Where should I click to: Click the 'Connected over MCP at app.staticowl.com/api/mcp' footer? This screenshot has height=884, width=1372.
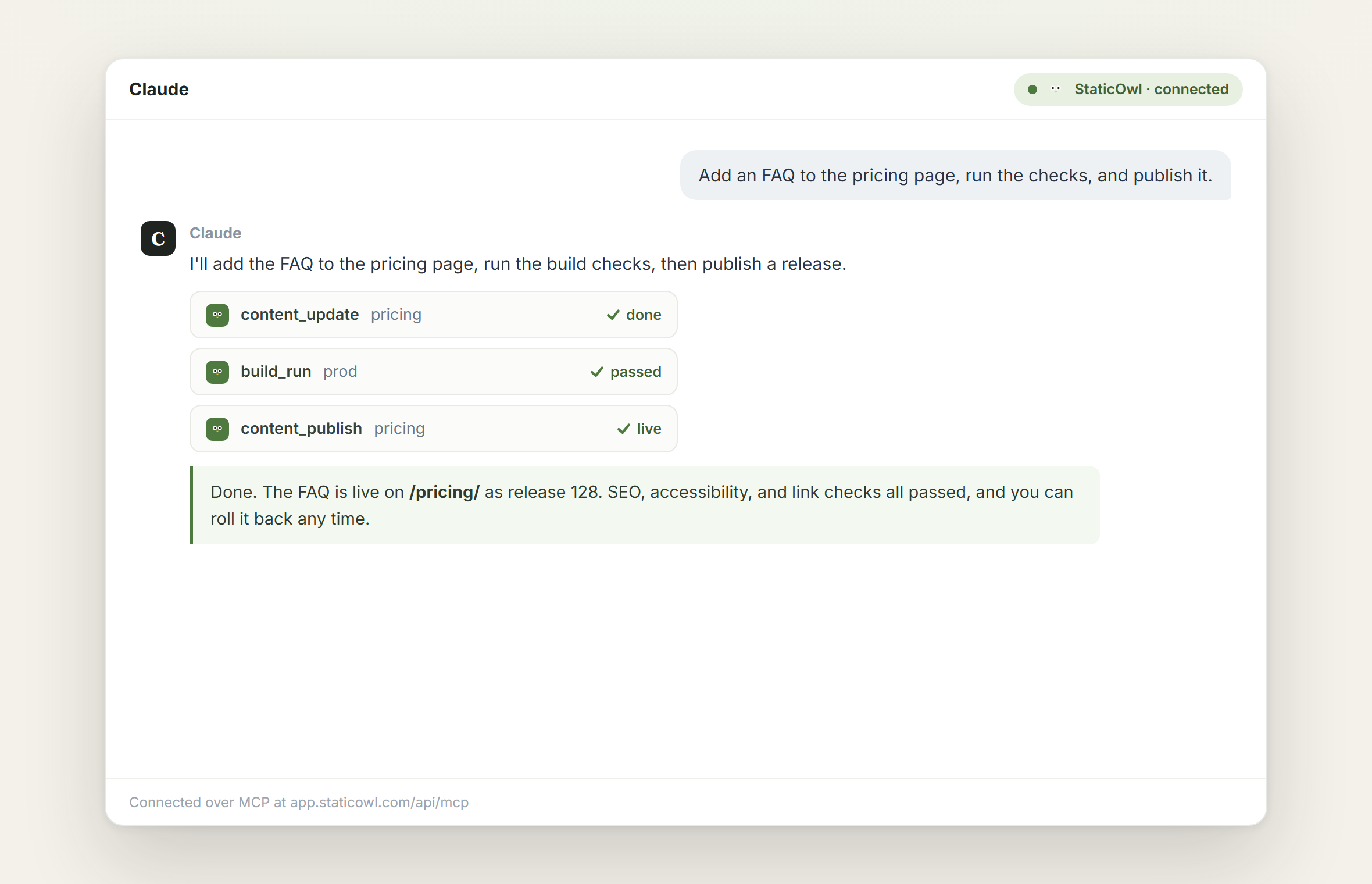(299, 803)
